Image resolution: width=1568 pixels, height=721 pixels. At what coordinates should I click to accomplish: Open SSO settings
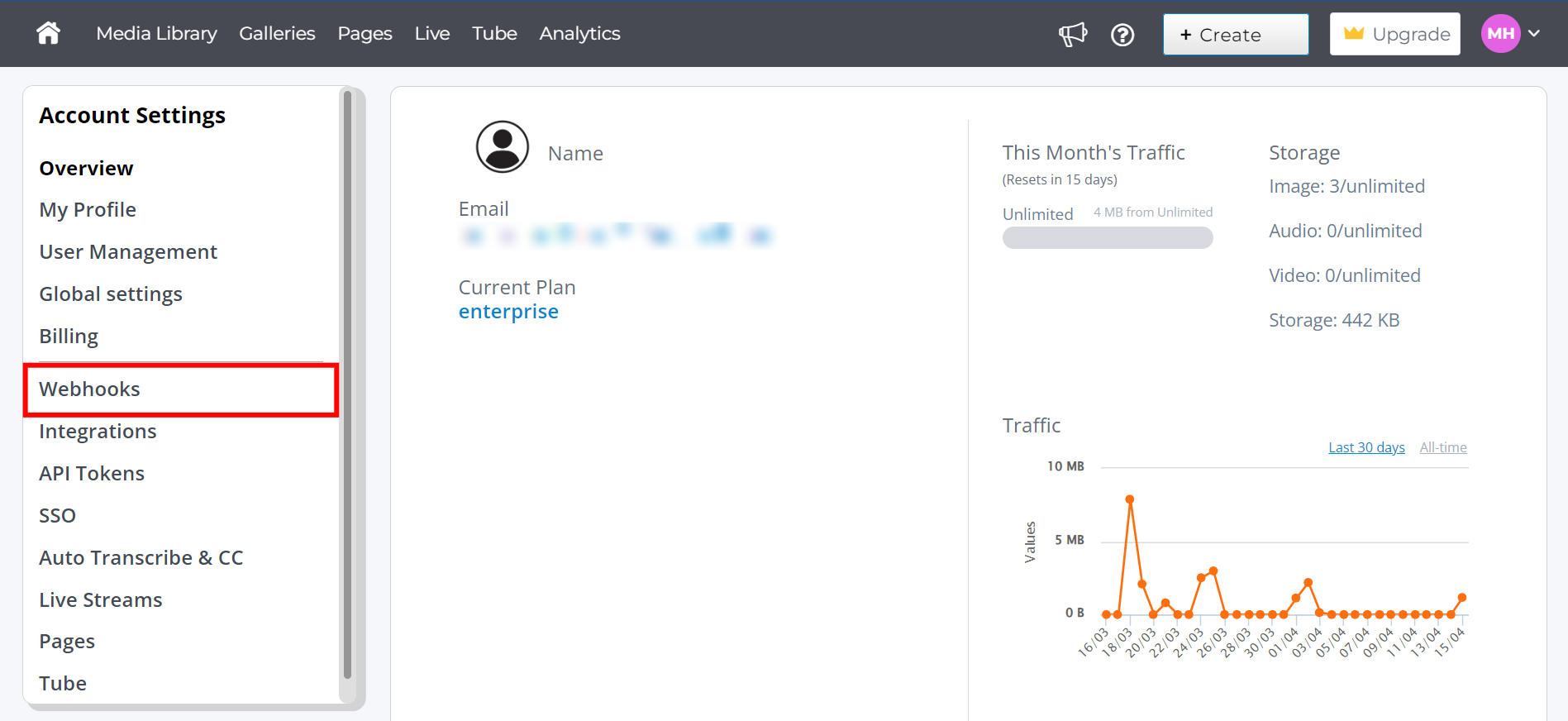click(57, 516)
